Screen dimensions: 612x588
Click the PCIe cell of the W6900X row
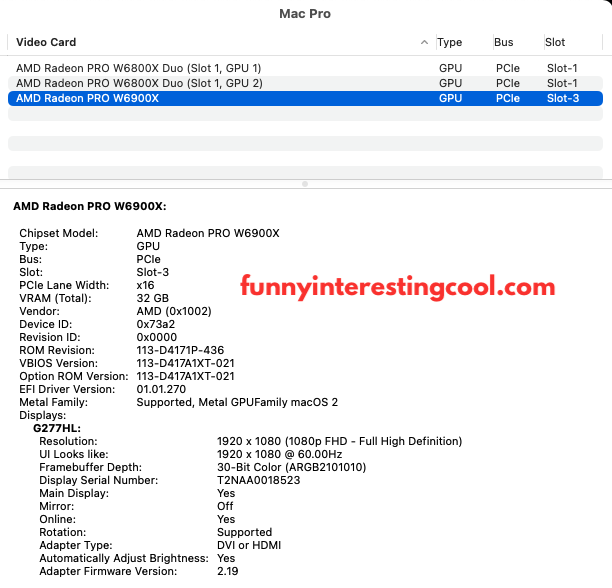[508, 98]
